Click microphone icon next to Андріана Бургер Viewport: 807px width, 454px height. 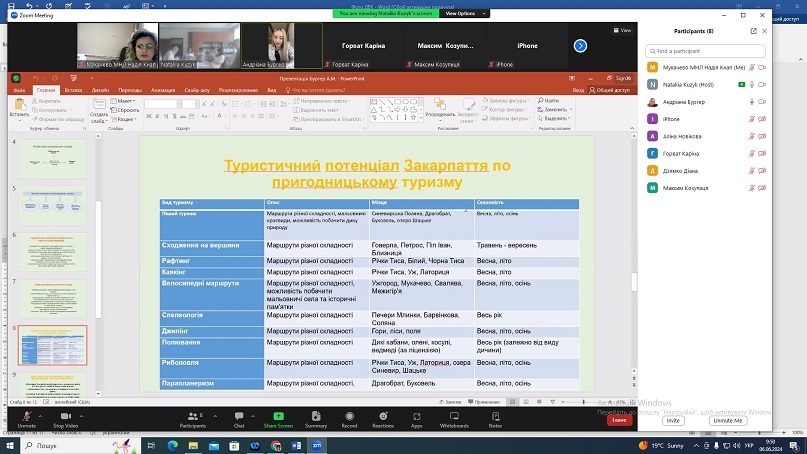(x=751, y=102)
